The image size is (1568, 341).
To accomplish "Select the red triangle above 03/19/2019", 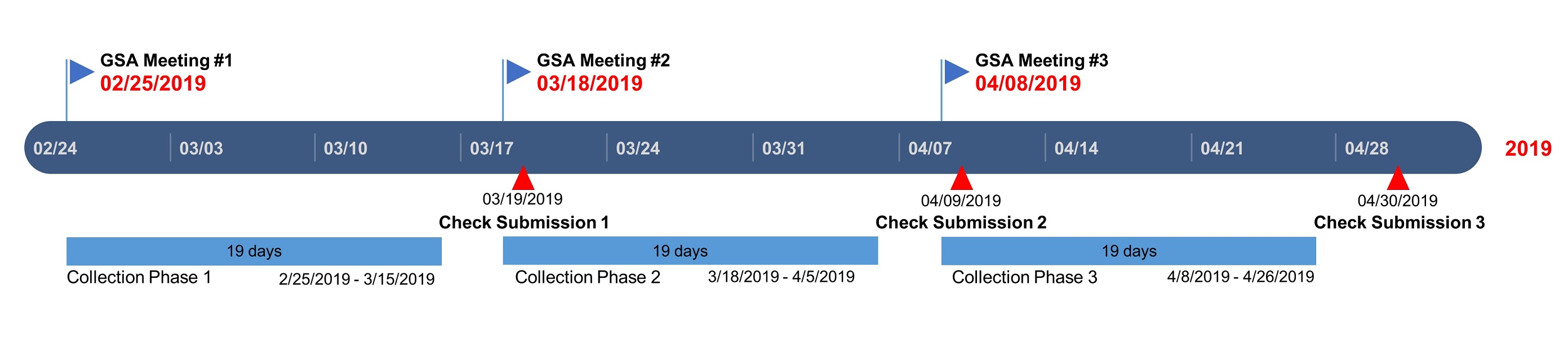I will coord(523,180).
